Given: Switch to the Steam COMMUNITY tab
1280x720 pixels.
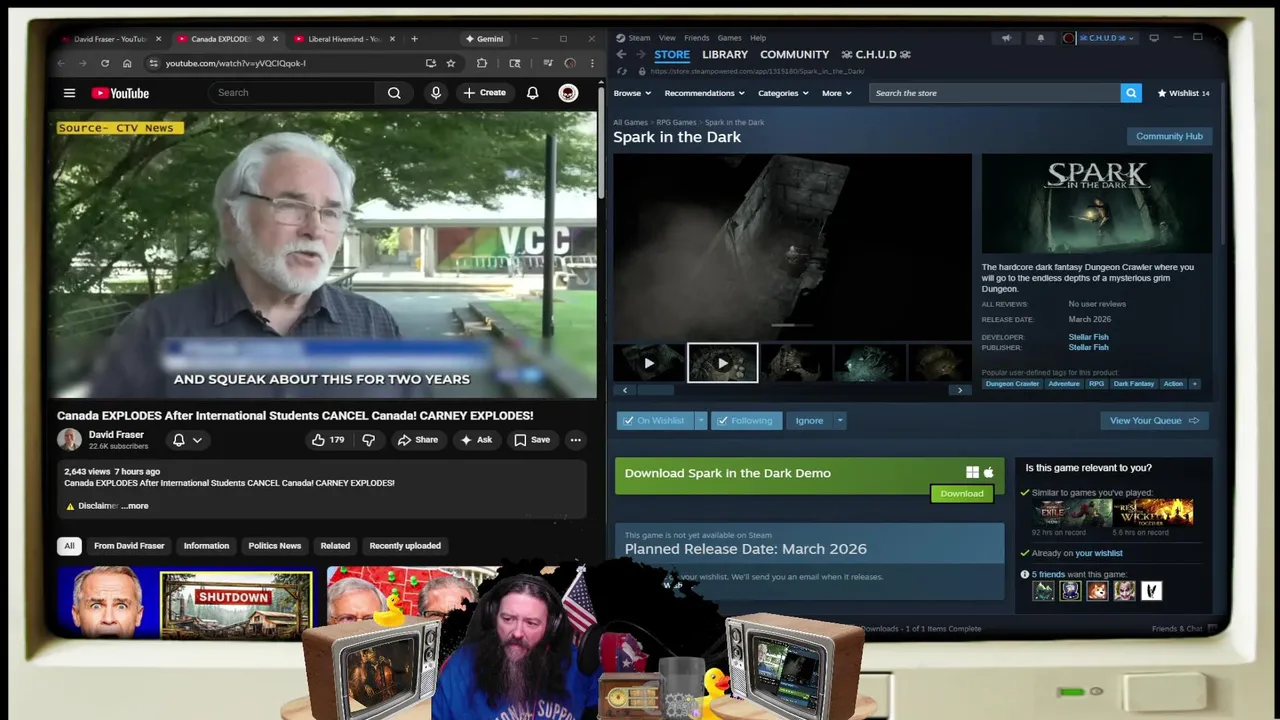Looking at the screenshot, I should pos(794,54).
